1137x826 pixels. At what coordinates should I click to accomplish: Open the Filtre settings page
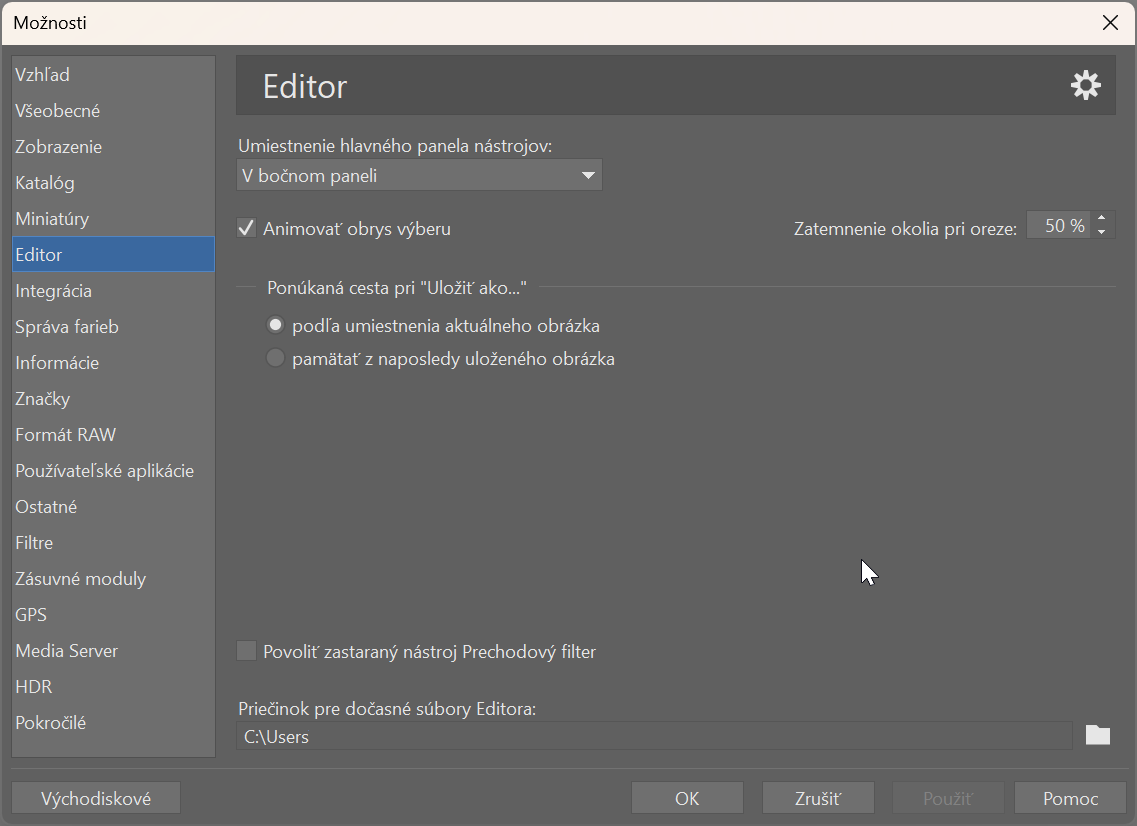(113, 543)
